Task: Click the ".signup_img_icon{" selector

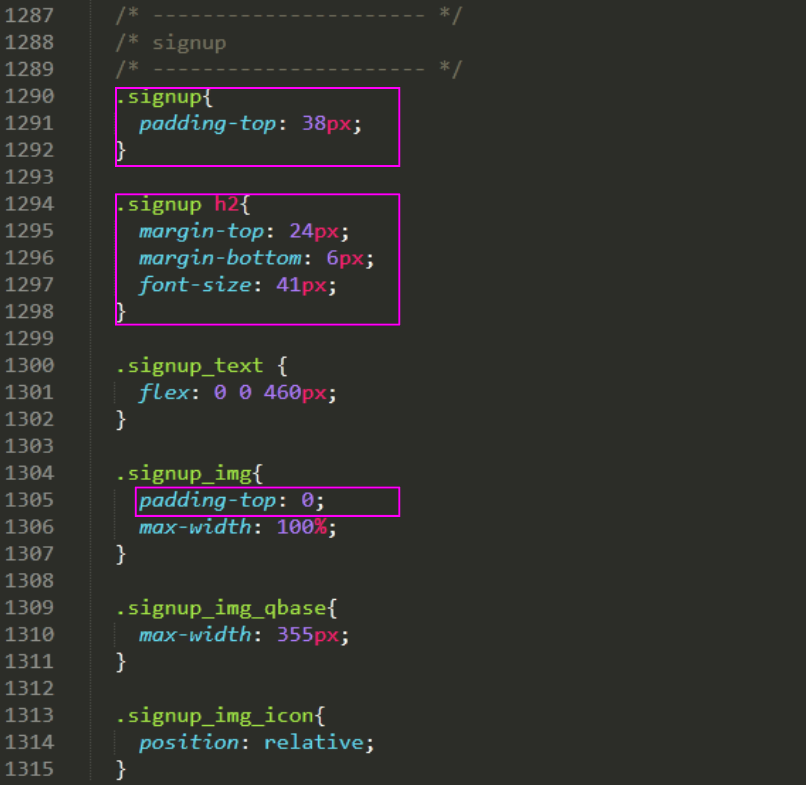Action: 221,716
